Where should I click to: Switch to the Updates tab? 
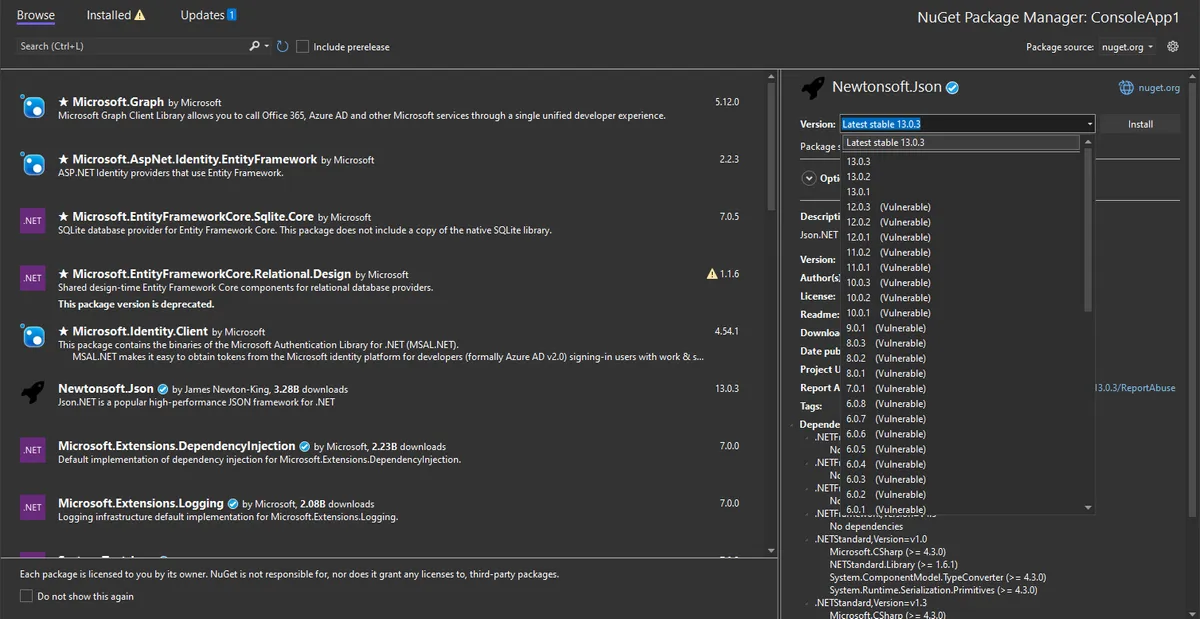point(202,15)
